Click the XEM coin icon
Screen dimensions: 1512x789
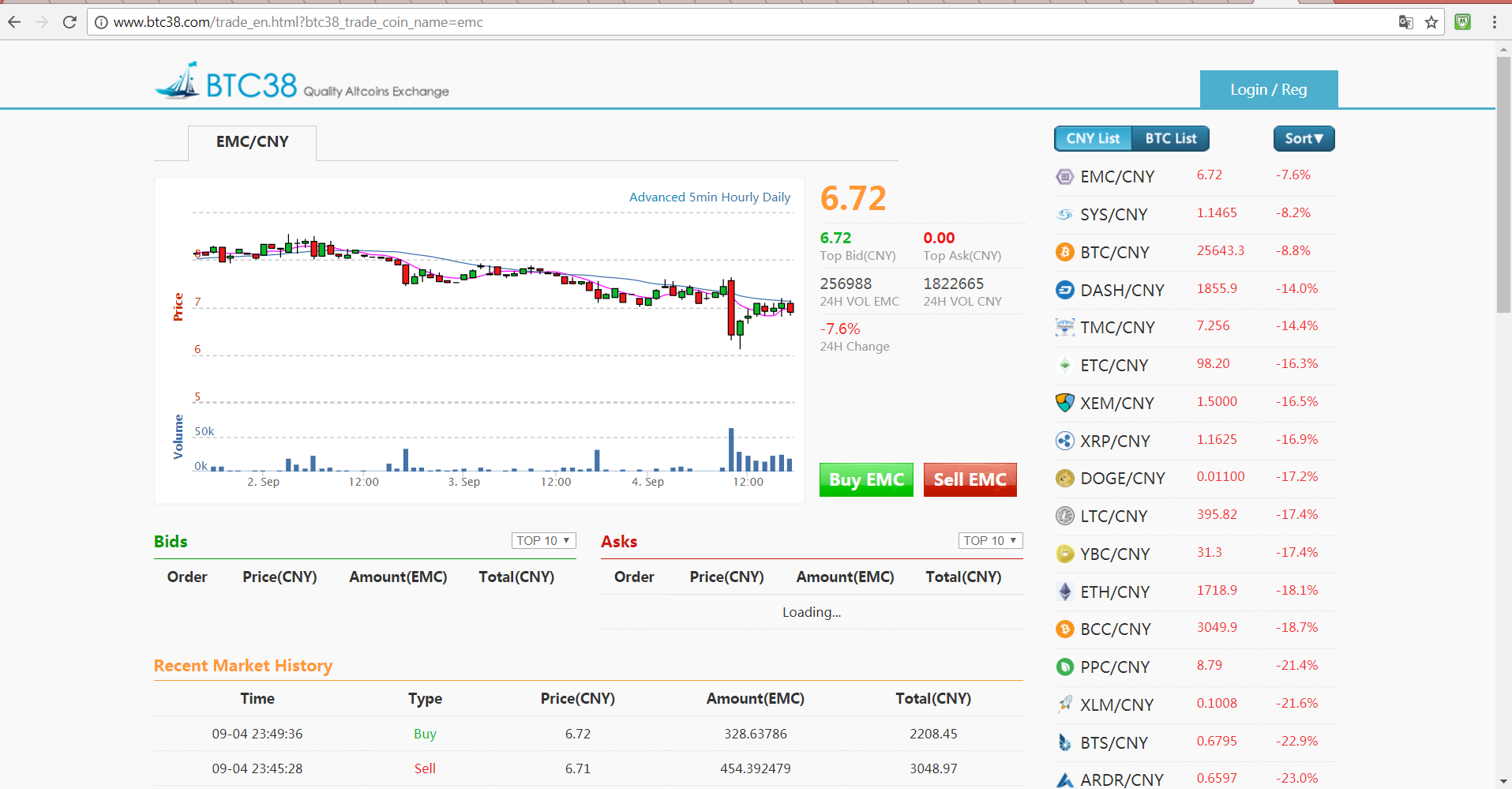1065,403
